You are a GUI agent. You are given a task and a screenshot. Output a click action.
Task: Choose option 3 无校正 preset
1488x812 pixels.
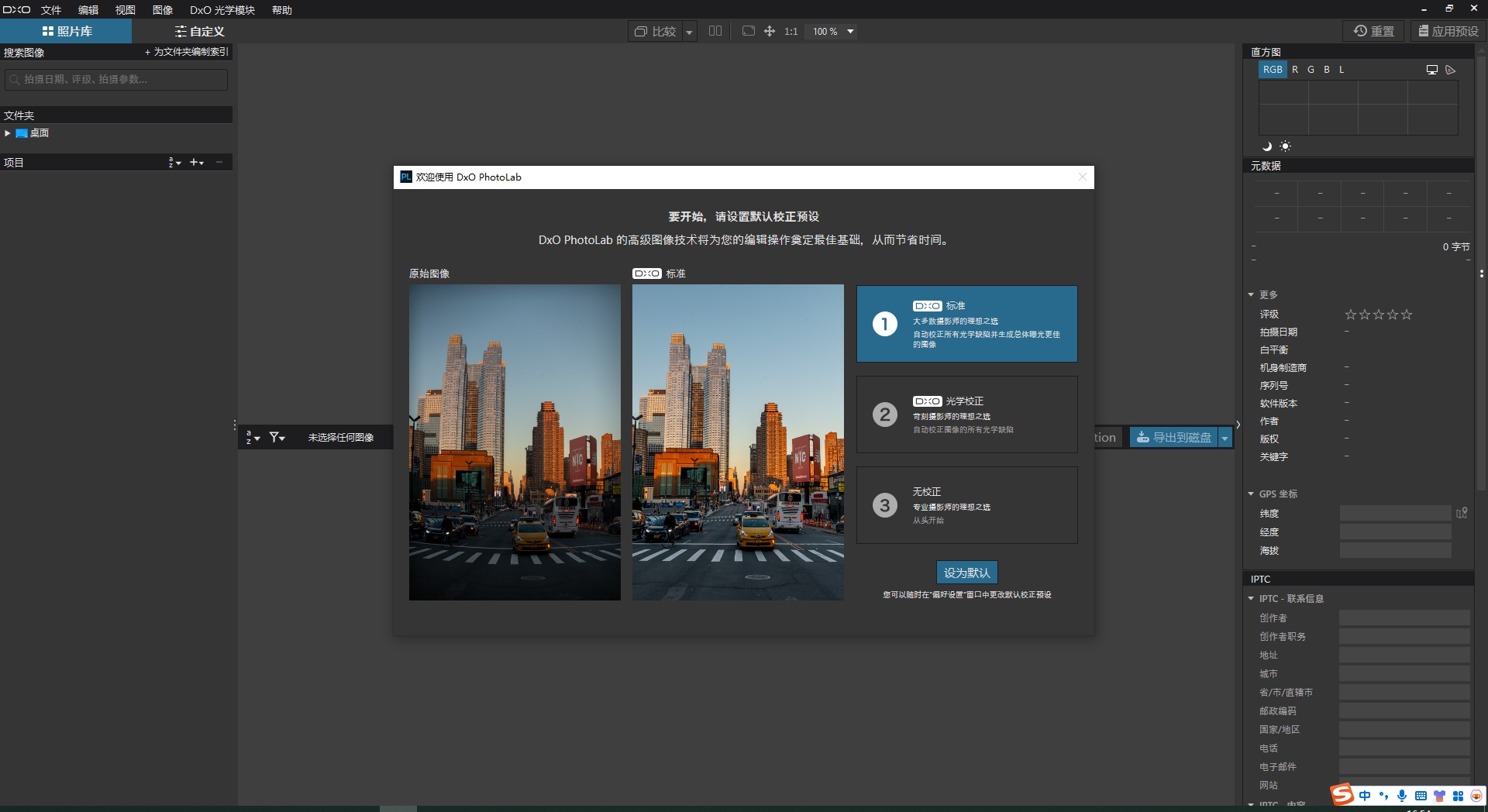tap(966, 505)
